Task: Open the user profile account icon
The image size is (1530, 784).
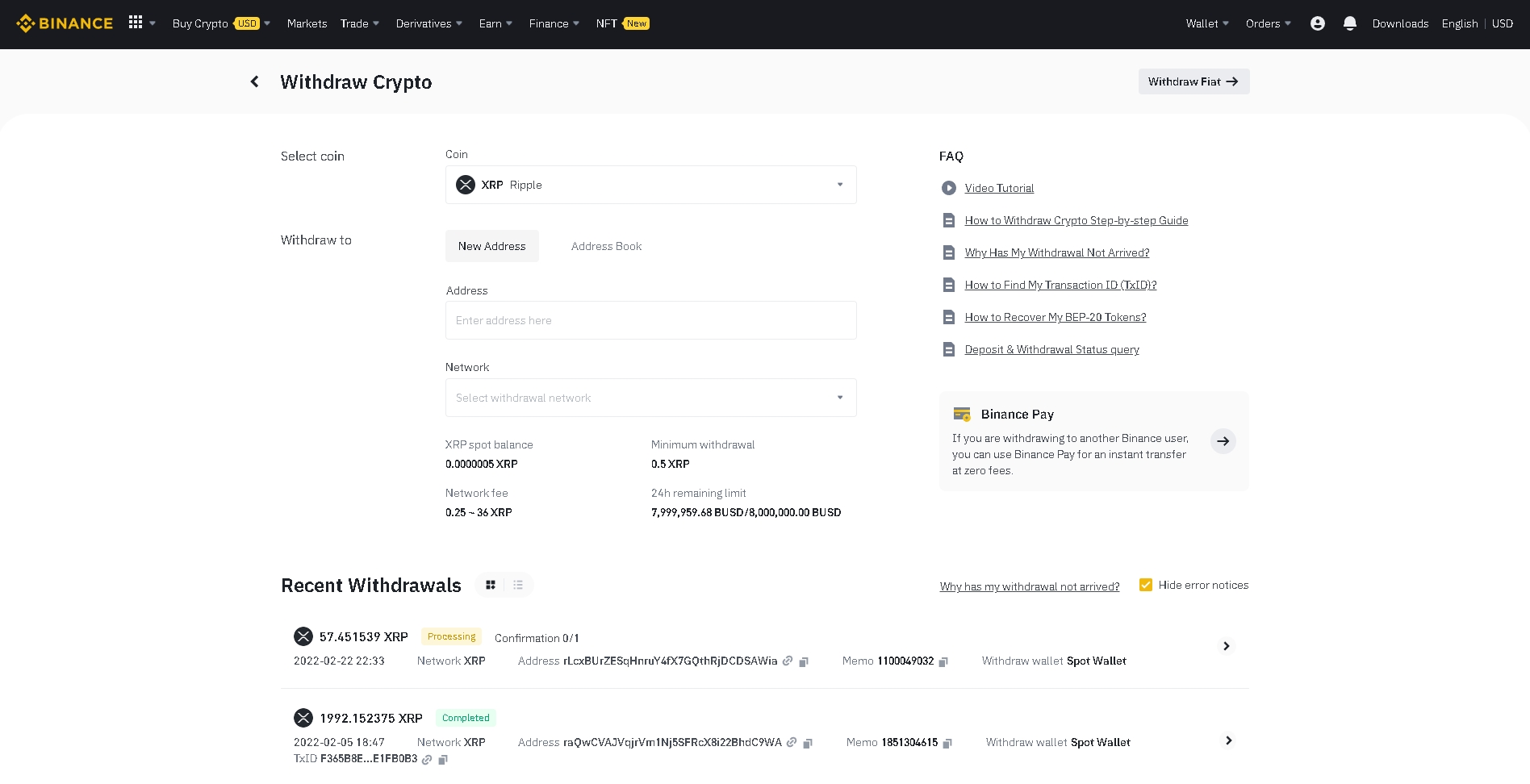Action: tap(1318, 23)
